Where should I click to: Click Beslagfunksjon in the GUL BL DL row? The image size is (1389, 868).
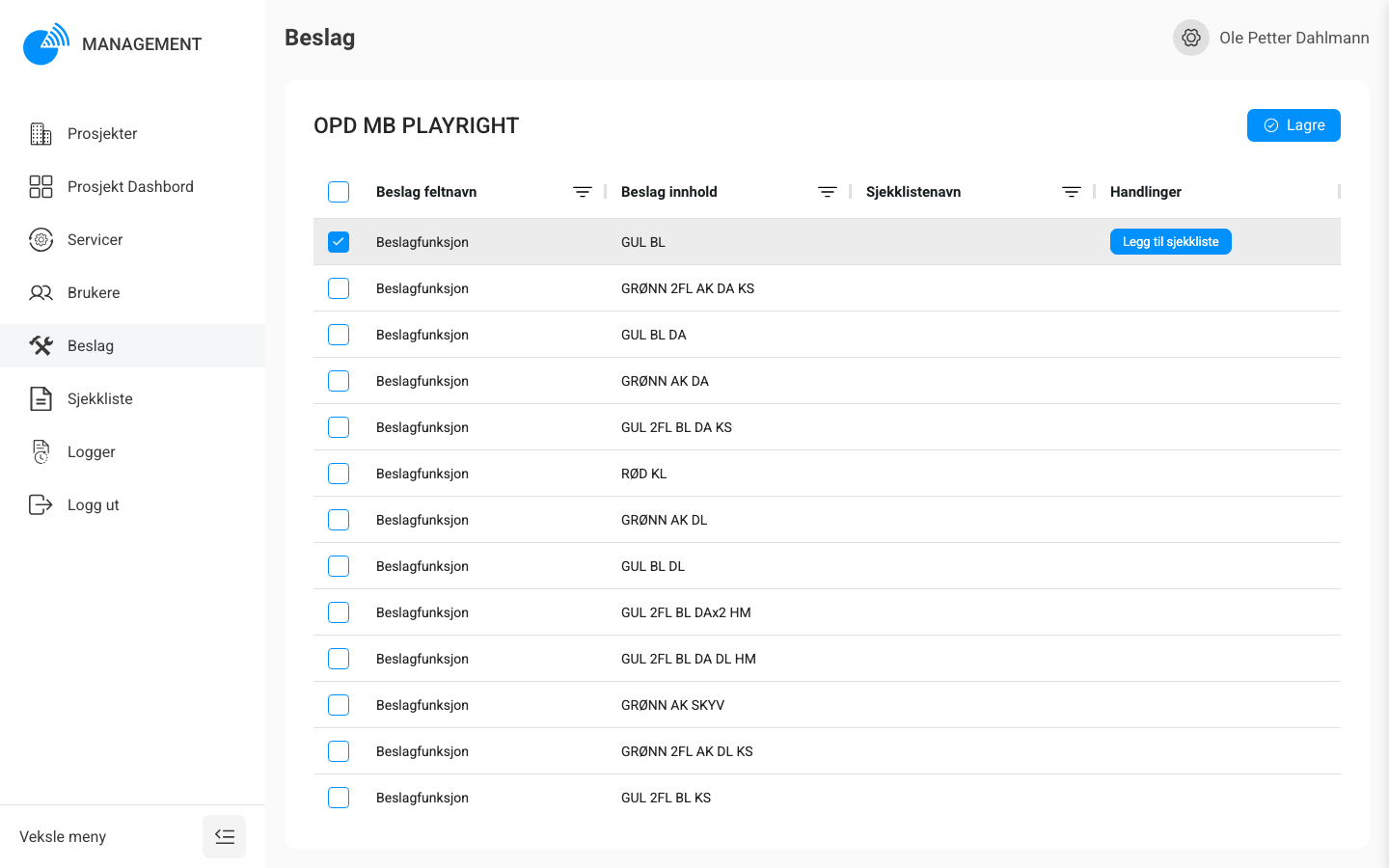[x=422, y=566]
